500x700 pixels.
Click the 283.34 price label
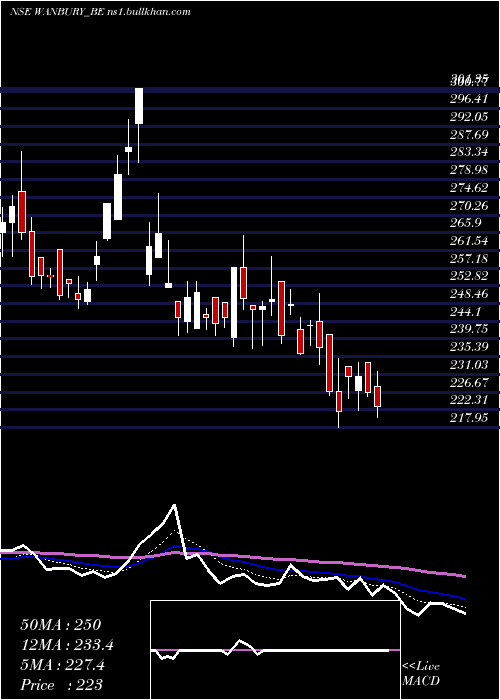point(468,152)
